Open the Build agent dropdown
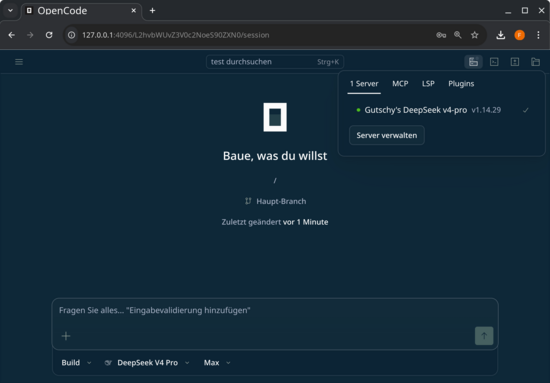This screenshot has width=550, height=383. [x=76, y=363]
